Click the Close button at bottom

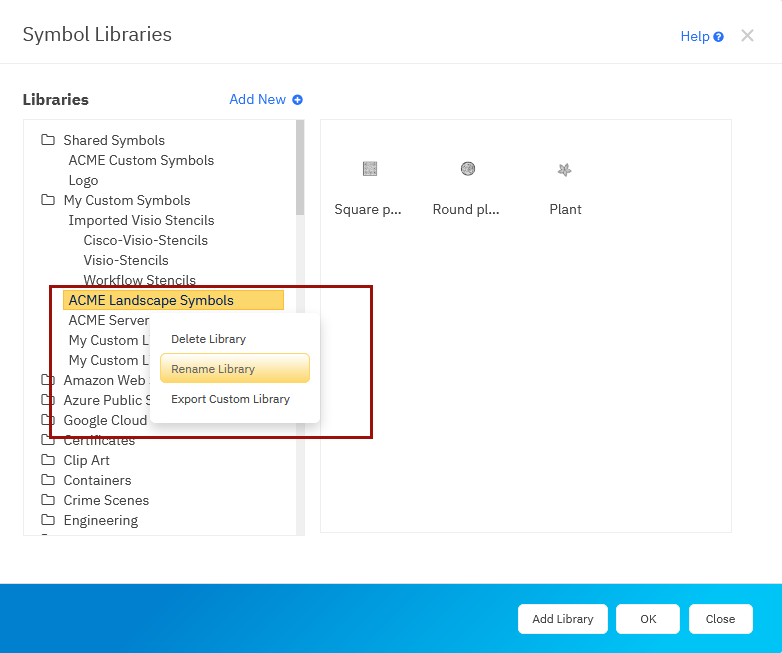tap(720, 619)
